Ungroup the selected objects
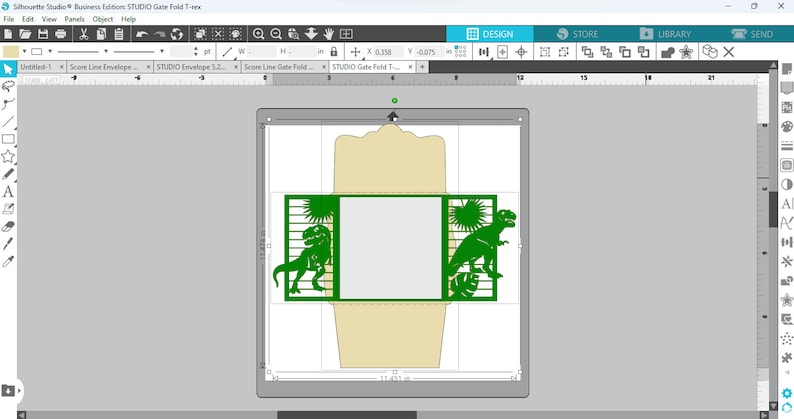This screenshot has width=794, height=419. click(x=563, y=52)
